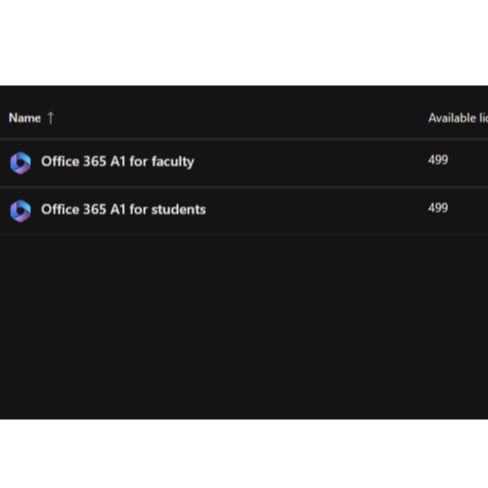
Task: Toggle the Name sort arrow
Action: [x=50, y=118]
